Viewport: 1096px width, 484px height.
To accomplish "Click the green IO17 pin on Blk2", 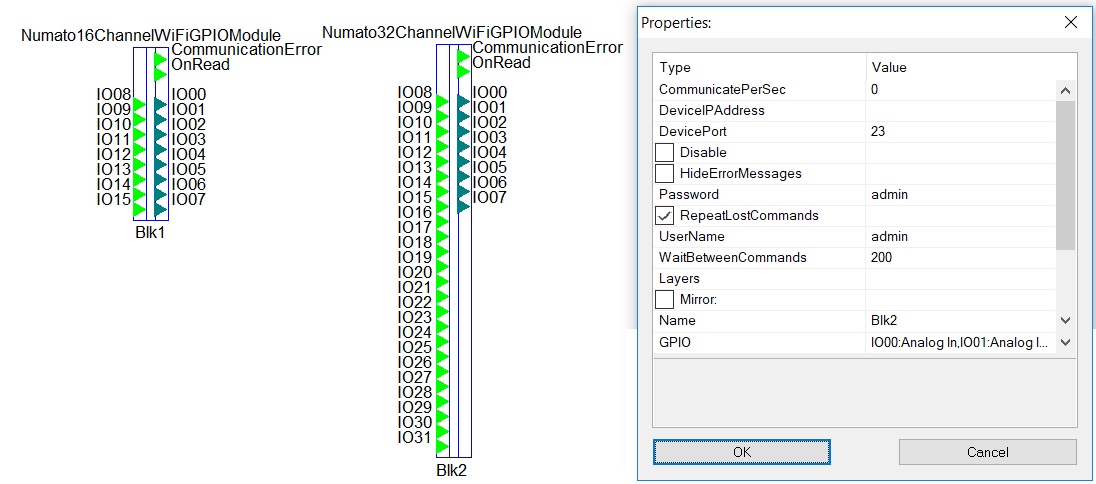I will (442, 236).
